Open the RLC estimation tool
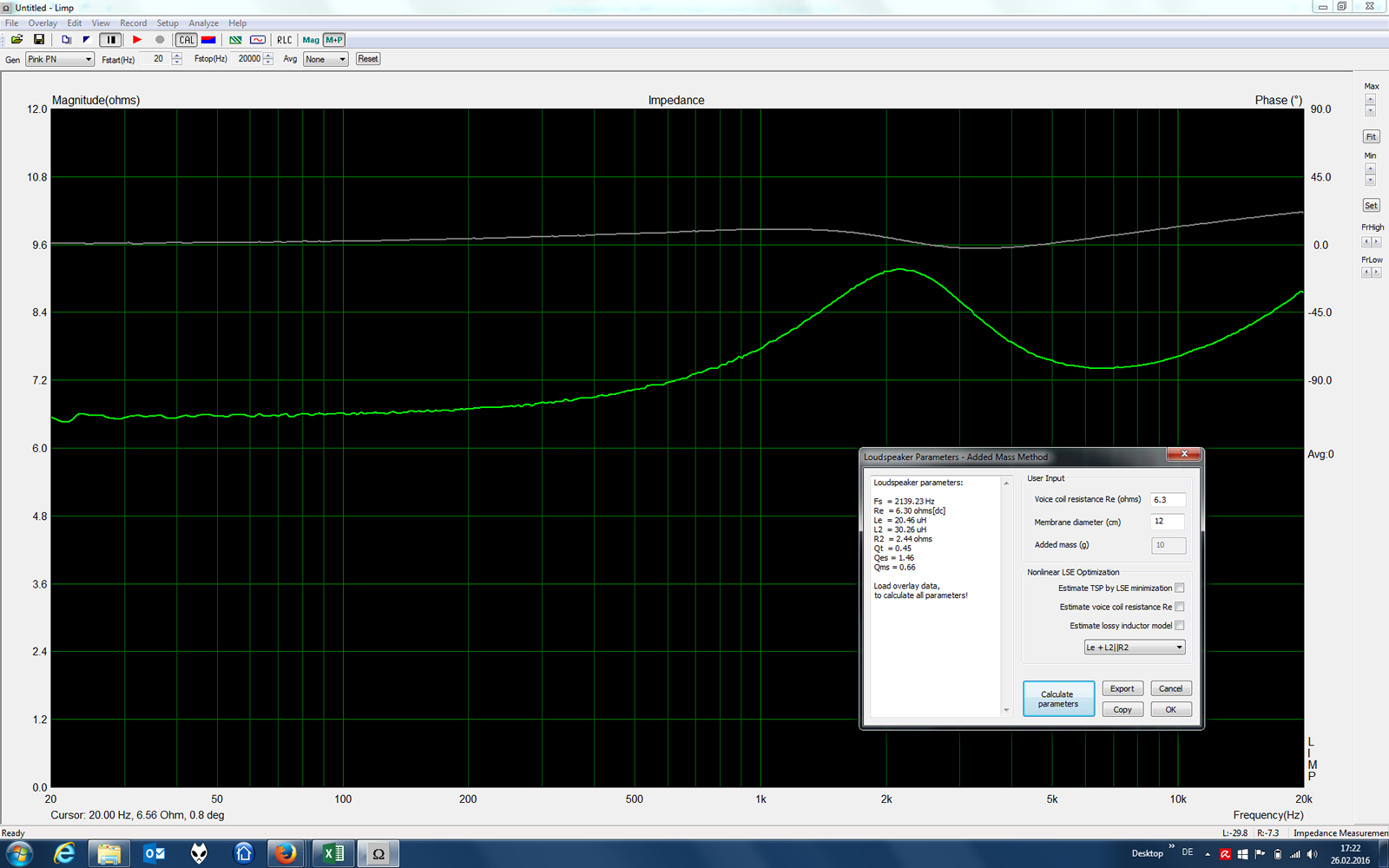This screenshot has height=868, width=1389. 285,40
